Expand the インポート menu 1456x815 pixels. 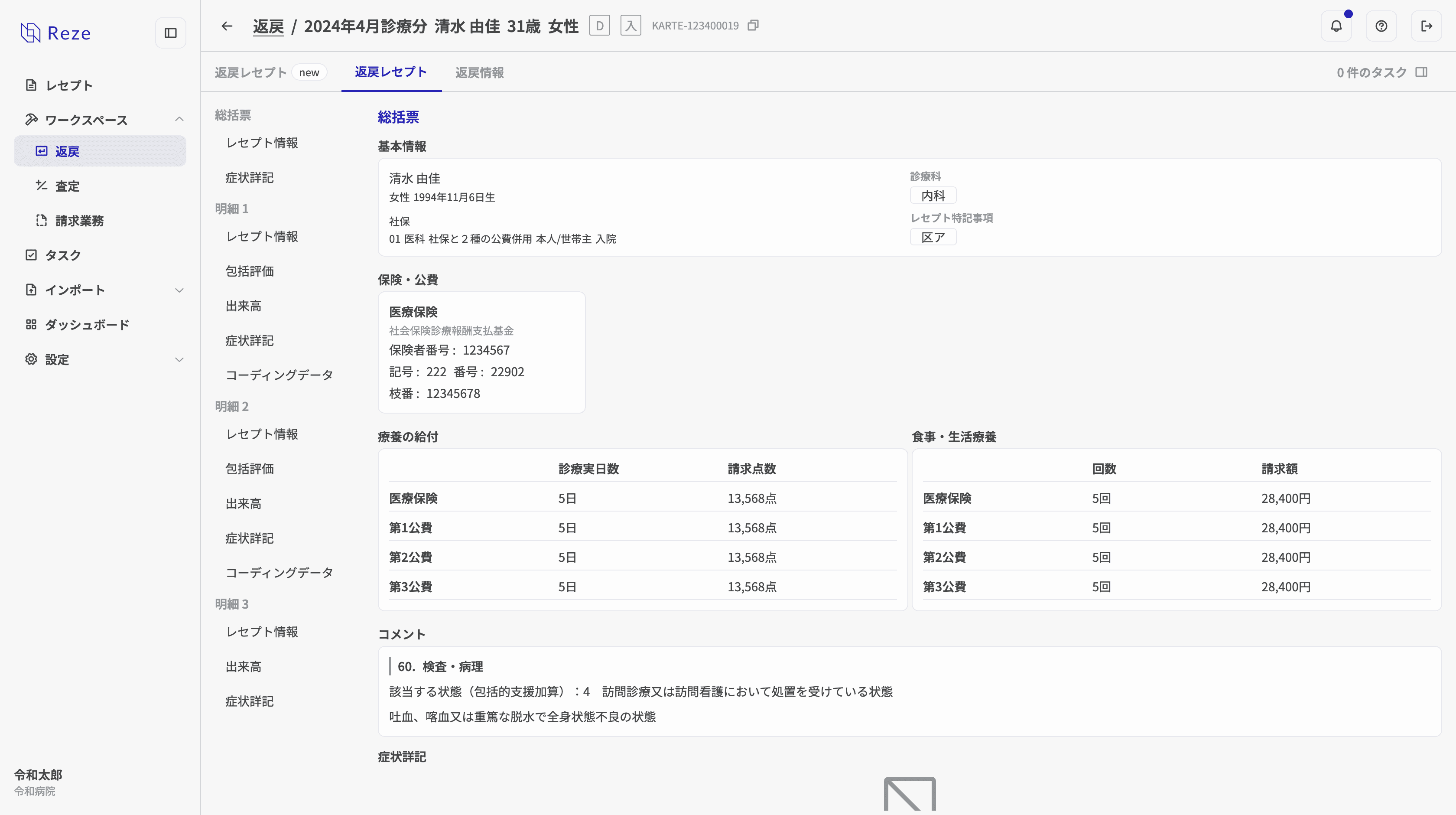point(179,290)
